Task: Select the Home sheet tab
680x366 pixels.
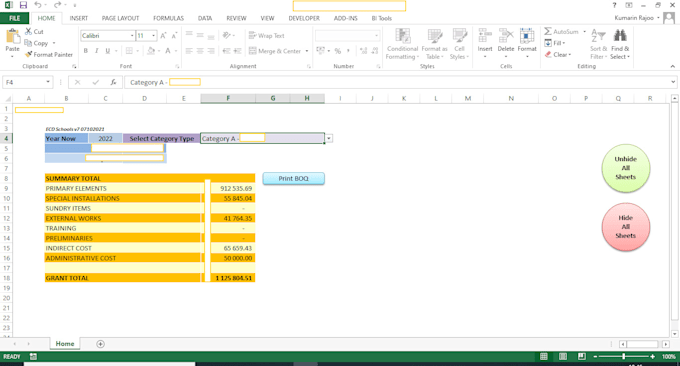Action: click(x=65, y=344)
